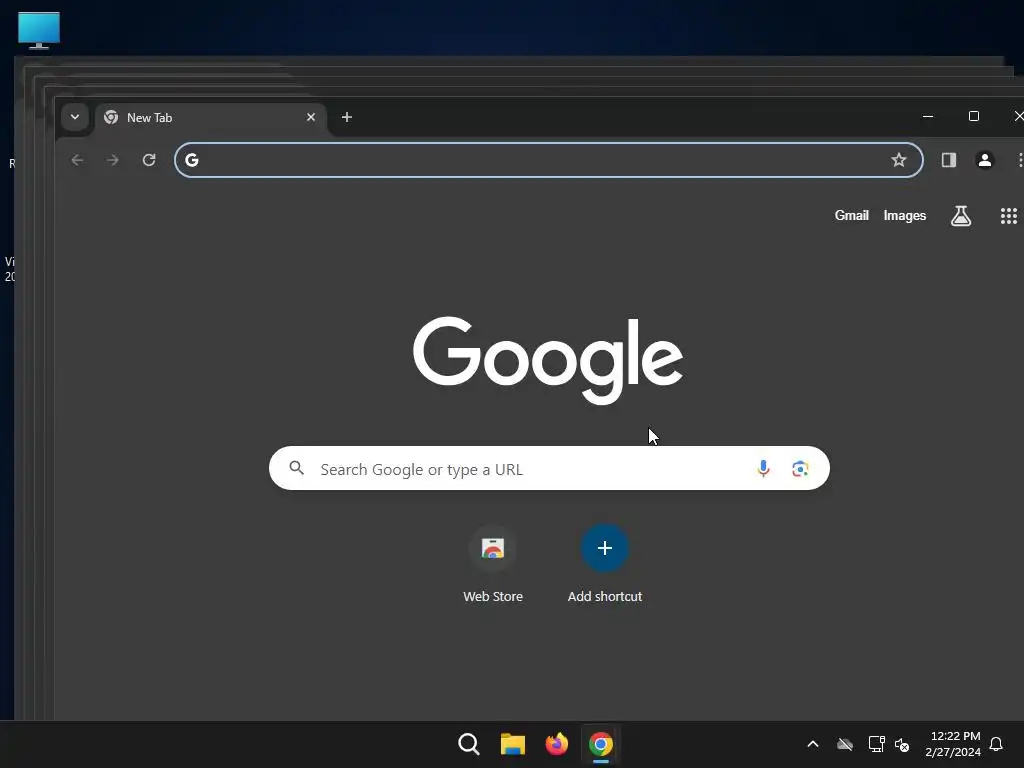Image resolution: width=1024 pixels, height=768 pixels.
Task: Click the forward navigation arrow
Action: click(113, 160)
